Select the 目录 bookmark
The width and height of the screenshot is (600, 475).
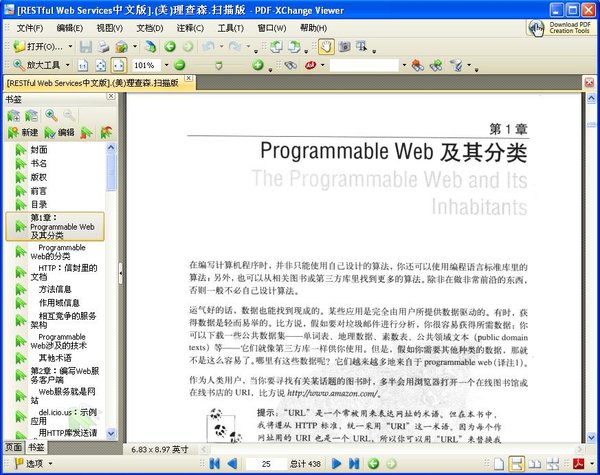(38, 204)
